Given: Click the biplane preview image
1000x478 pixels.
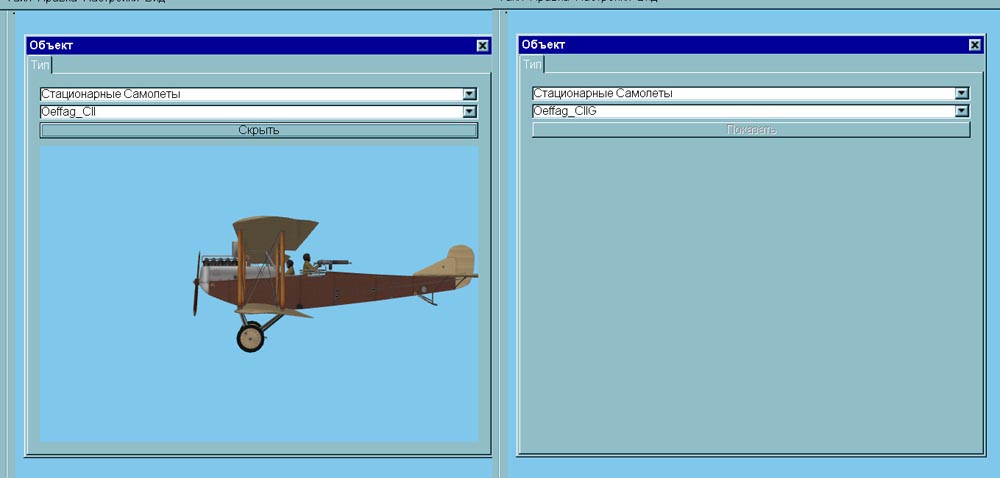Looking at the screenshot, I should coord(258,293).
